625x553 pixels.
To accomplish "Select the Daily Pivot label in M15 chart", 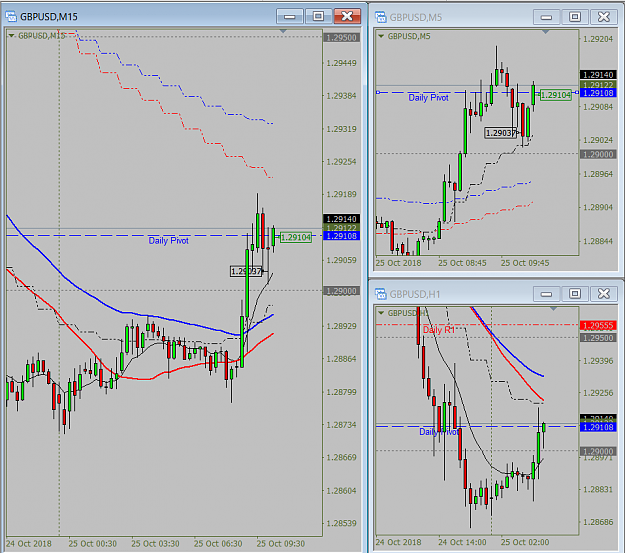I will tap(168, 240).
